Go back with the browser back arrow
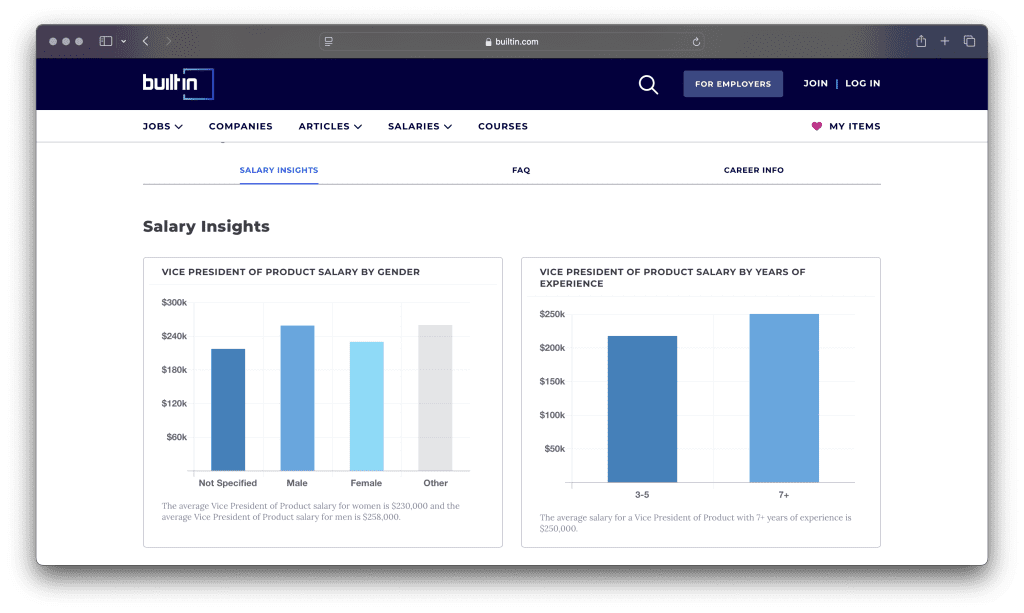The image size is (1024, 613). (x=146, y=41)
